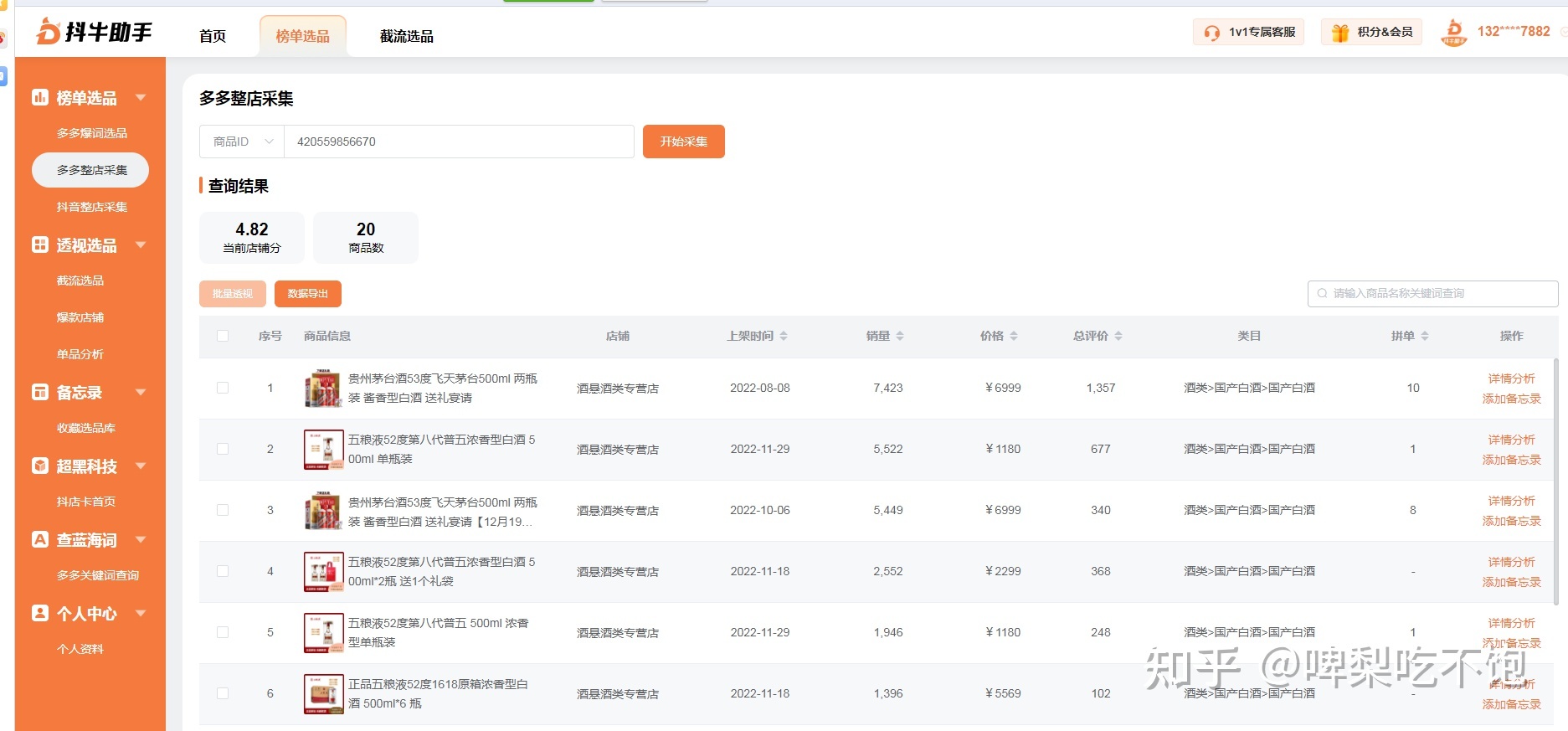
Task: Sort by 上架时间 column arrows
Action: 784,336
